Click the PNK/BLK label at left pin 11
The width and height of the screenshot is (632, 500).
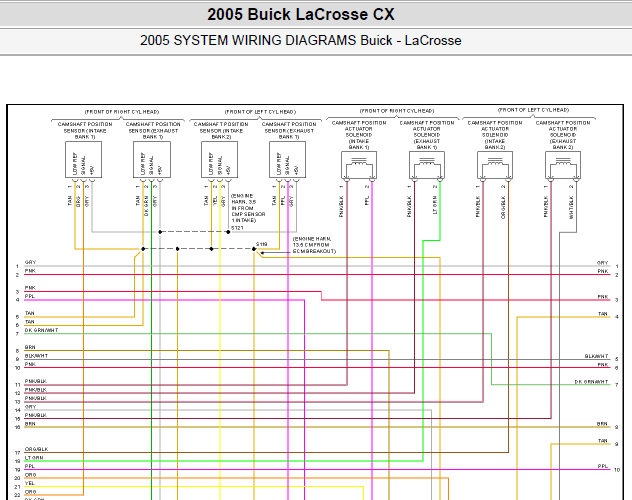36,382
